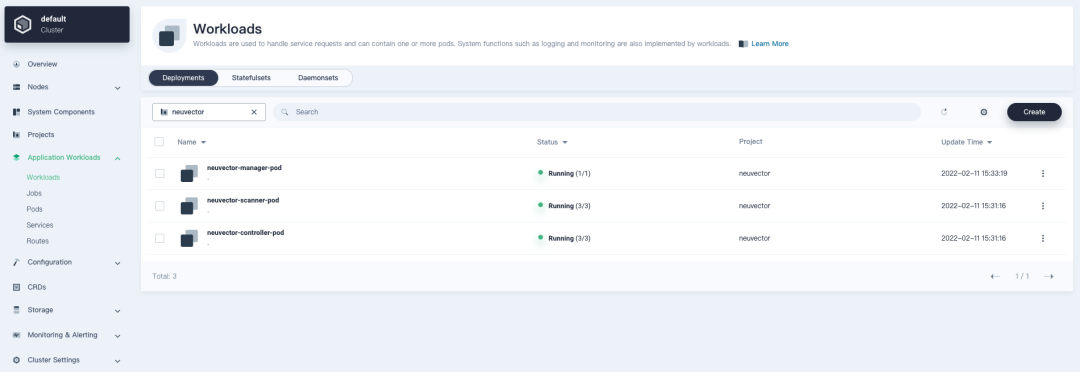Open more actions for neuvector-manager-pod
The height and width of the screenshot is (372, 1080).
pyautogui.click(x=1043, y=174)
